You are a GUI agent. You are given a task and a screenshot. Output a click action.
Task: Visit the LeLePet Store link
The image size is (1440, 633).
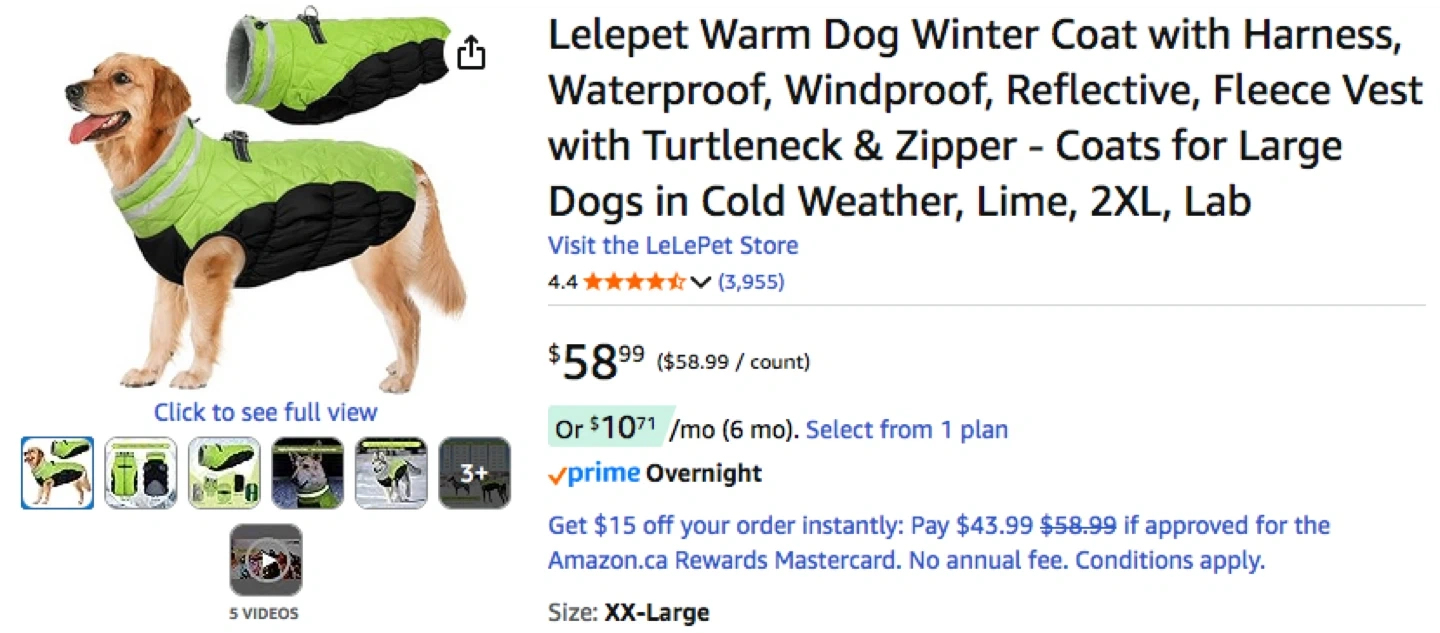(673, 245)
